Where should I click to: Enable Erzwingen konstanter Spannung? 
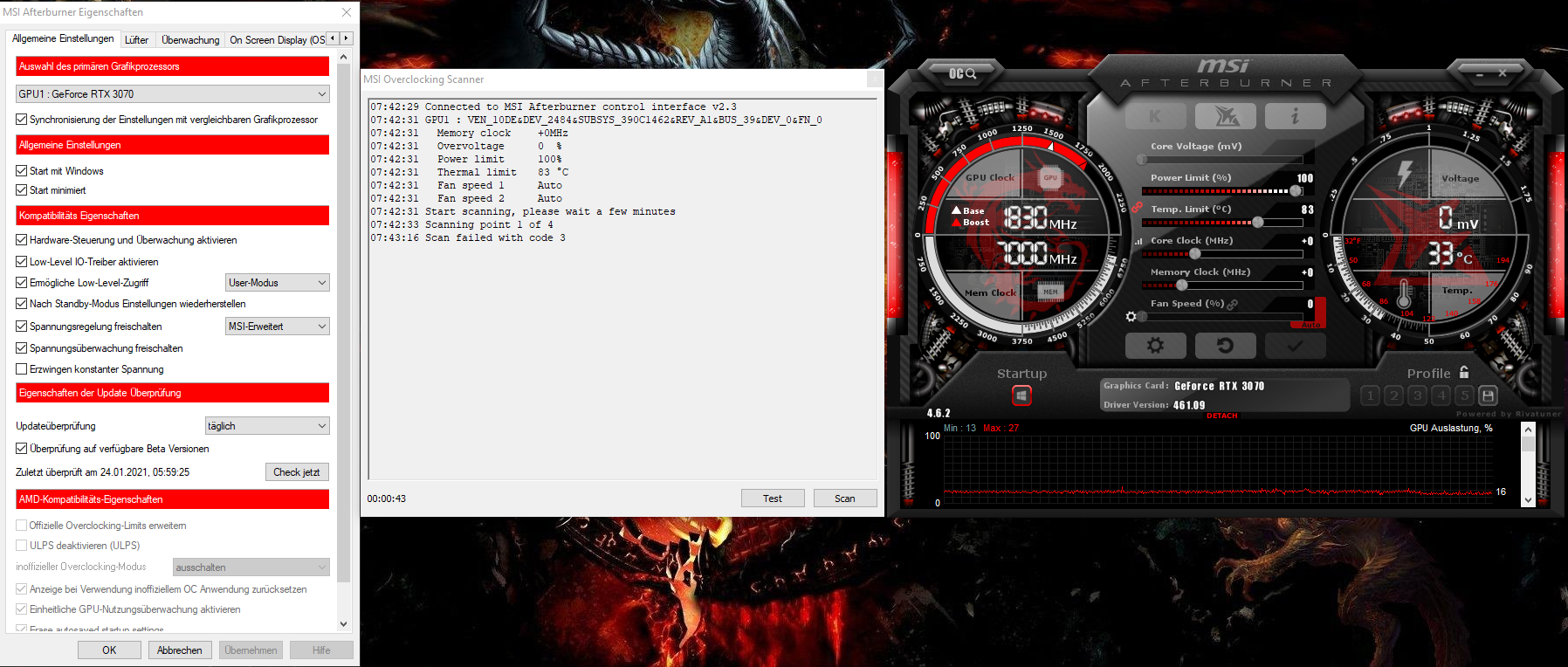click(22, 369)
